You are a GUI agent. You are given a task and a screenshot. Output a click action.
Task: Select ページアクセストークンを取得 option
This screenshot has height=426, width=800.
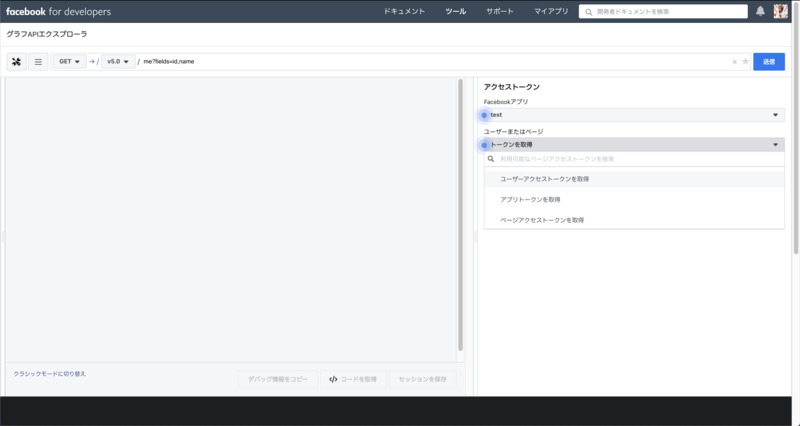pos(634,220)
